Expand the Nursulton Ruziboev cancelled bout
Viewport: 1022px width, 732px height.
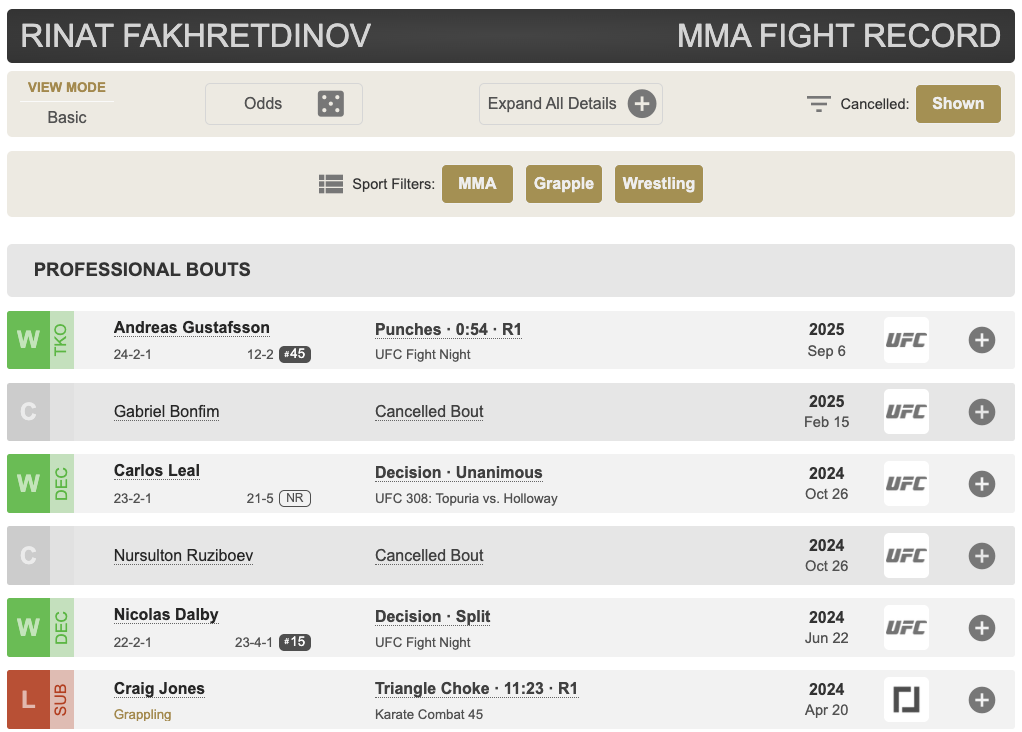pos(981,556)
